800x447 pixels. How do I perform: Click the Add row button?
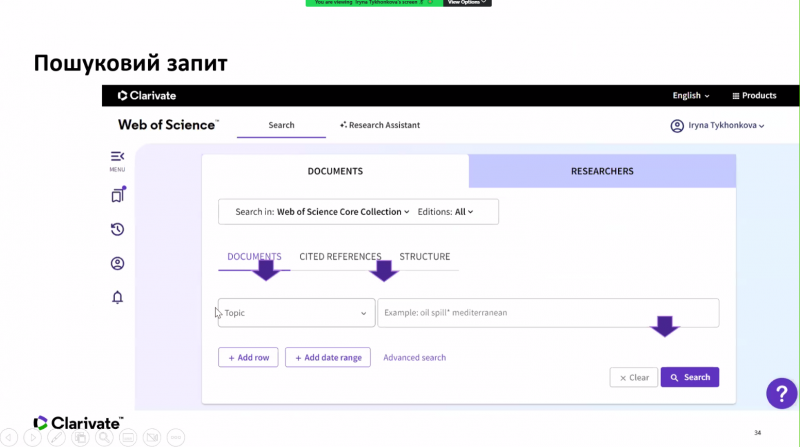pos(248,357)
